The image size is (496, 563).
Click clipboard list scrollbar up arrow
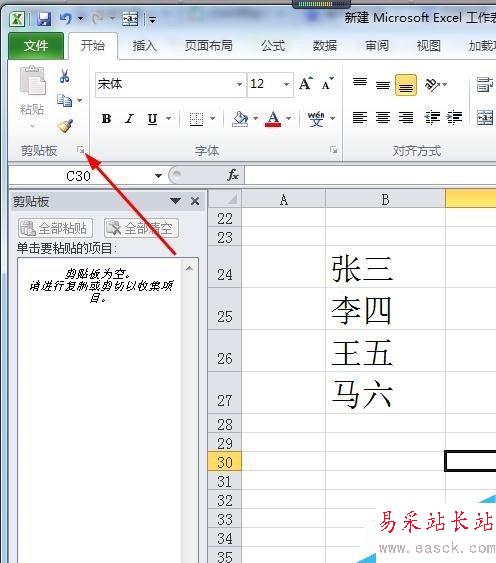[189, 269]
